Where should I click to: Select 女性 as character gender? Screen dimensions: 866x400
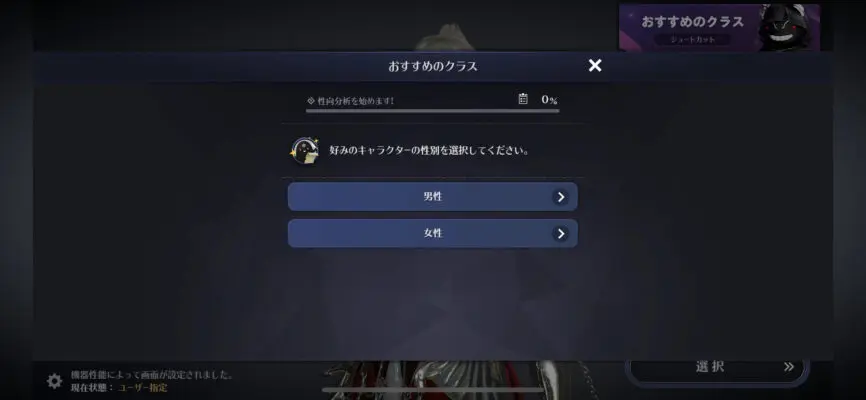432,233
